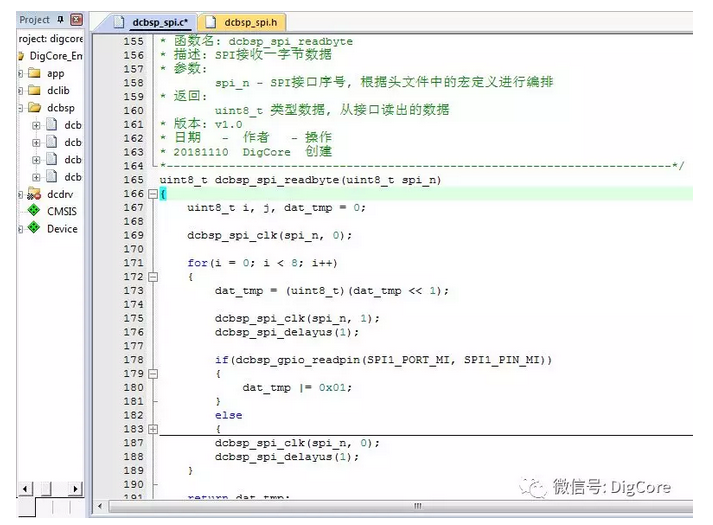Expand the Device component node
Viewport: 713px width, 525px height.
click(20, 229)
